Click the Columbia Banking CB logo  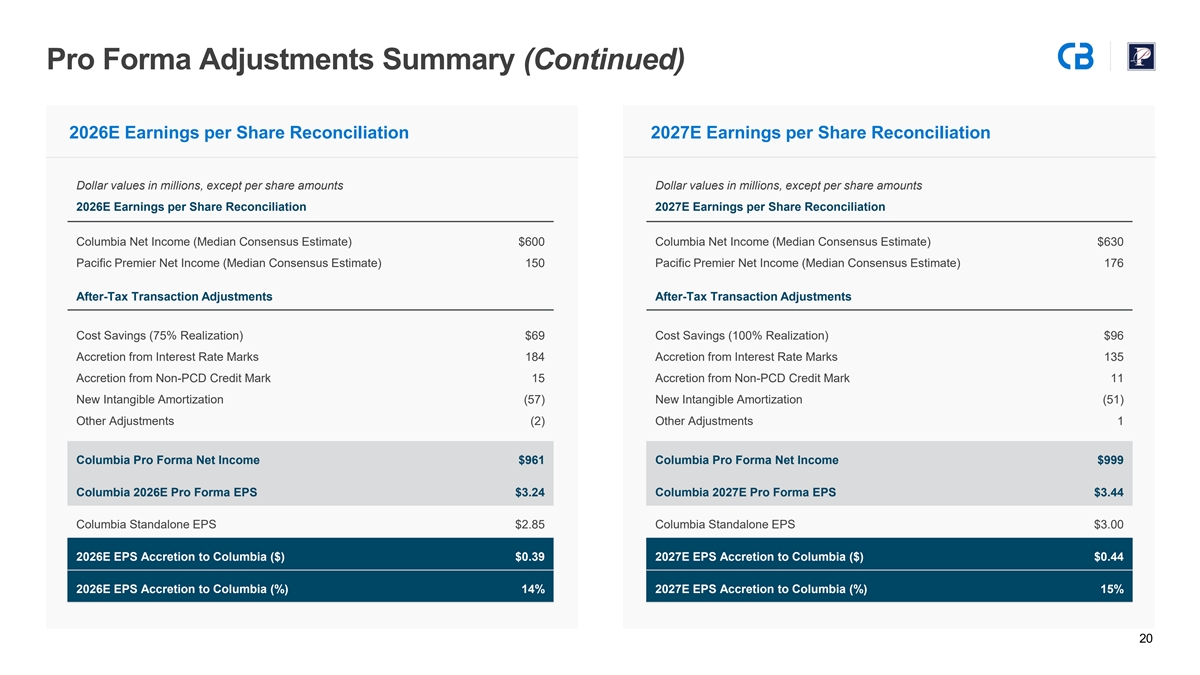coord(1075,57)
